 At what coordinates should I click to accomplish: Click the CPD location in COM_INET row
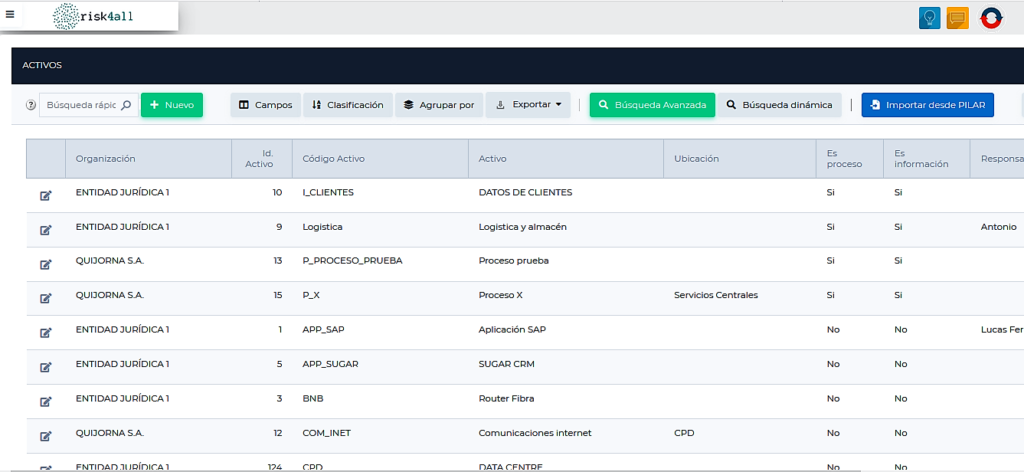(684, 433)
